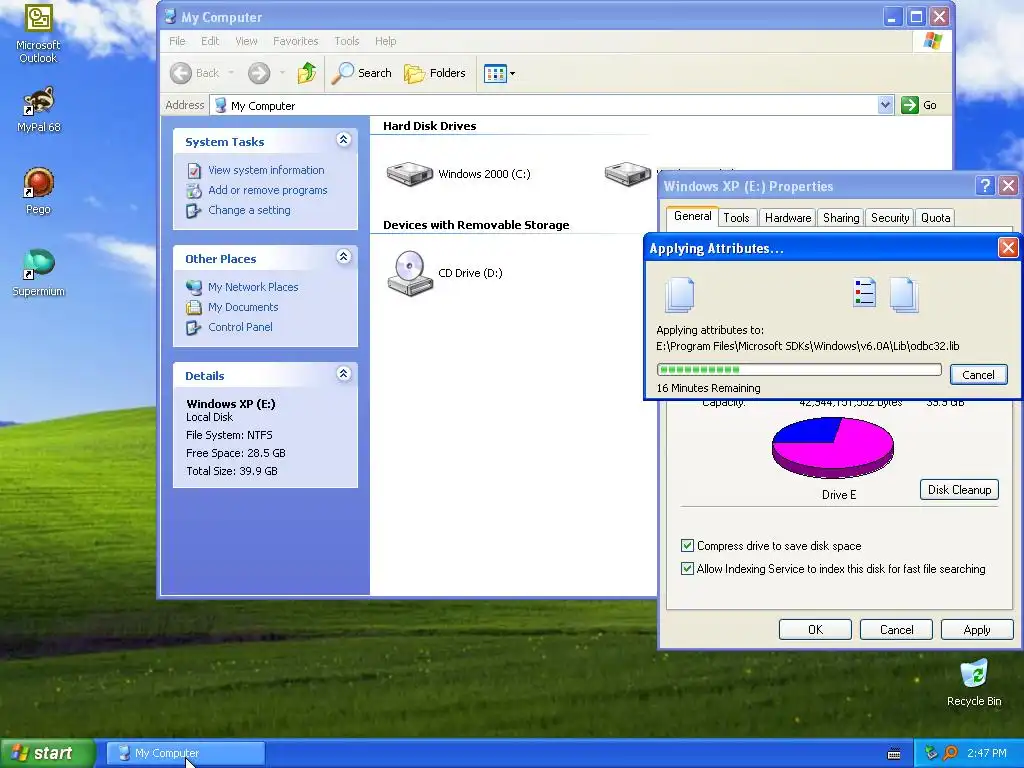Click Change a setting link
Screen dimensions: 1024x768
click(x=249, y=210)
